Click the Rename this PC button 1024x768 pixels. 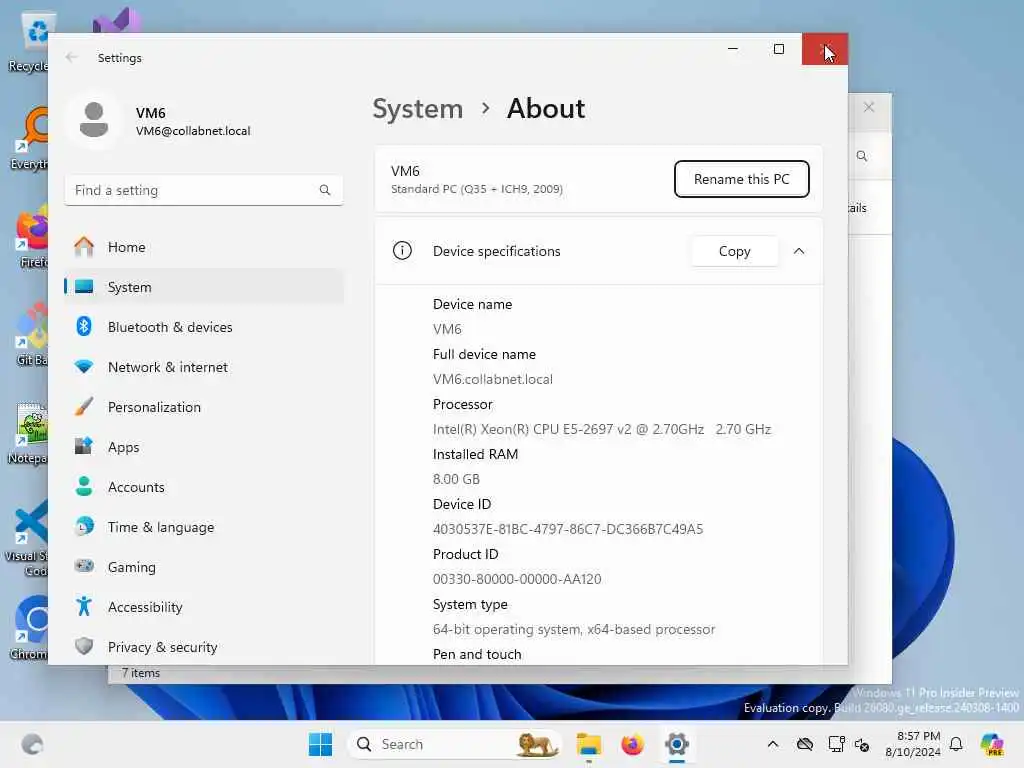coord(741,179)
